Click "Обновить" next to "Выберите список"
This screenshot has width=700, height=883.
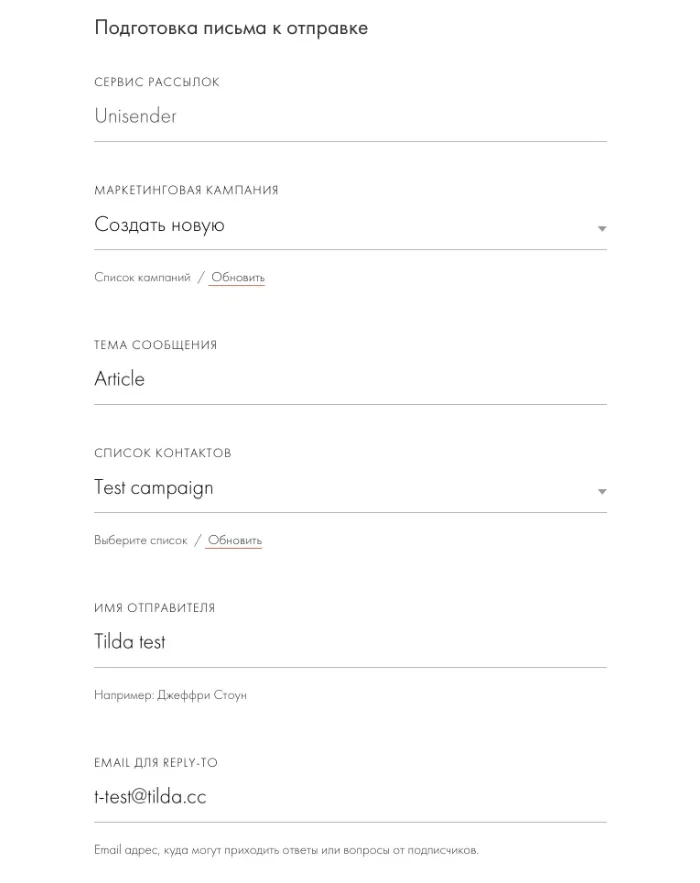point(235,540)
